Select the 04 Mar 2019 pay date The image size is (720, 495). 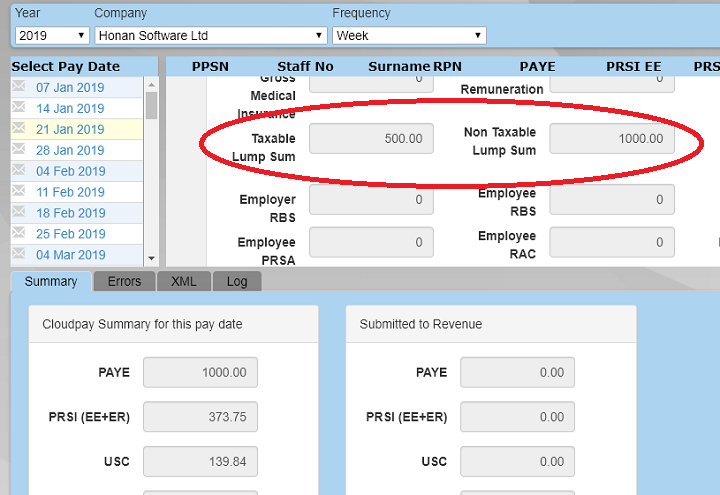pos(70,255)
